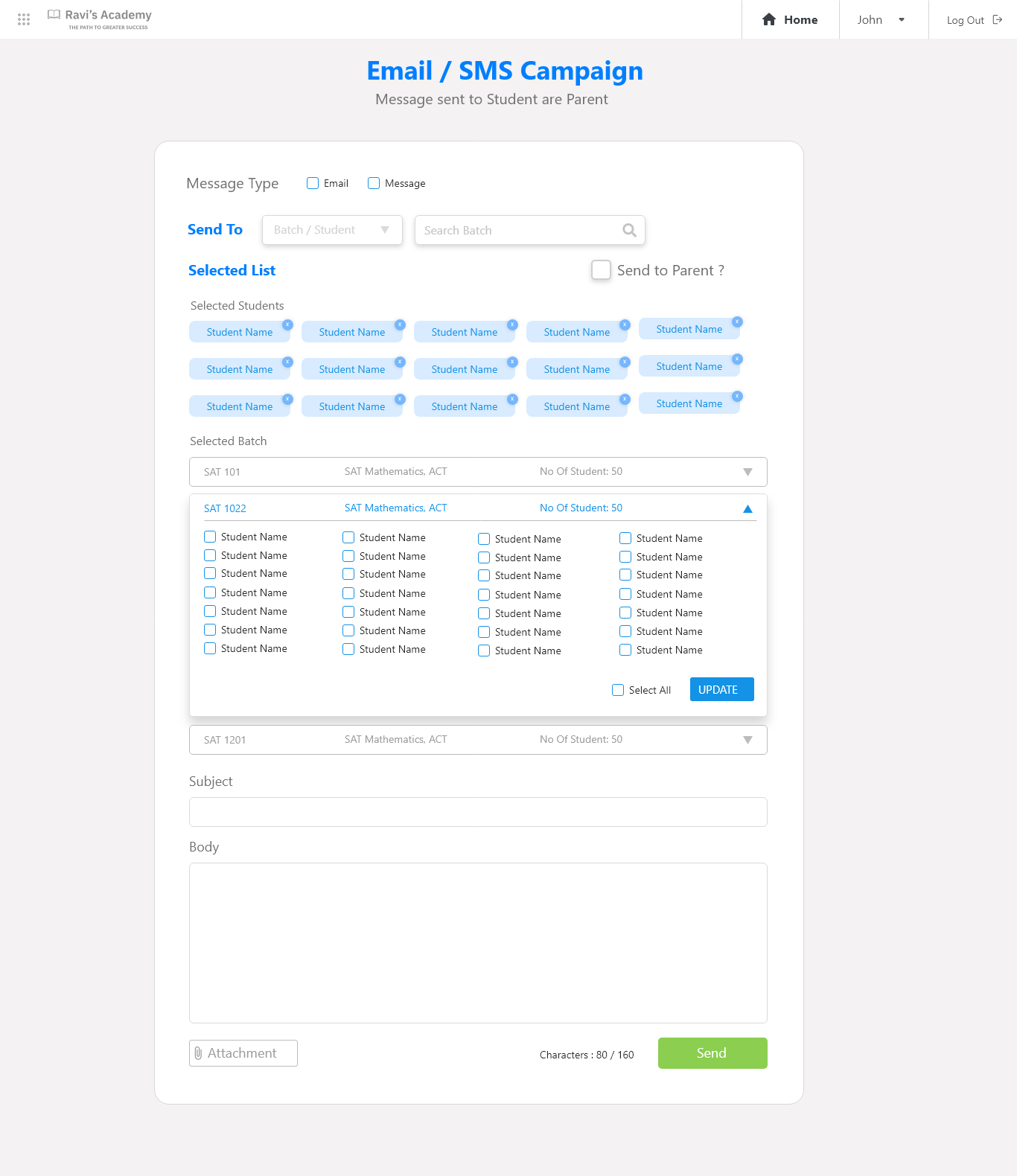Click into the Subject input field
This screenshot has height=1176, width=1017.
click(x=478, y=812)
